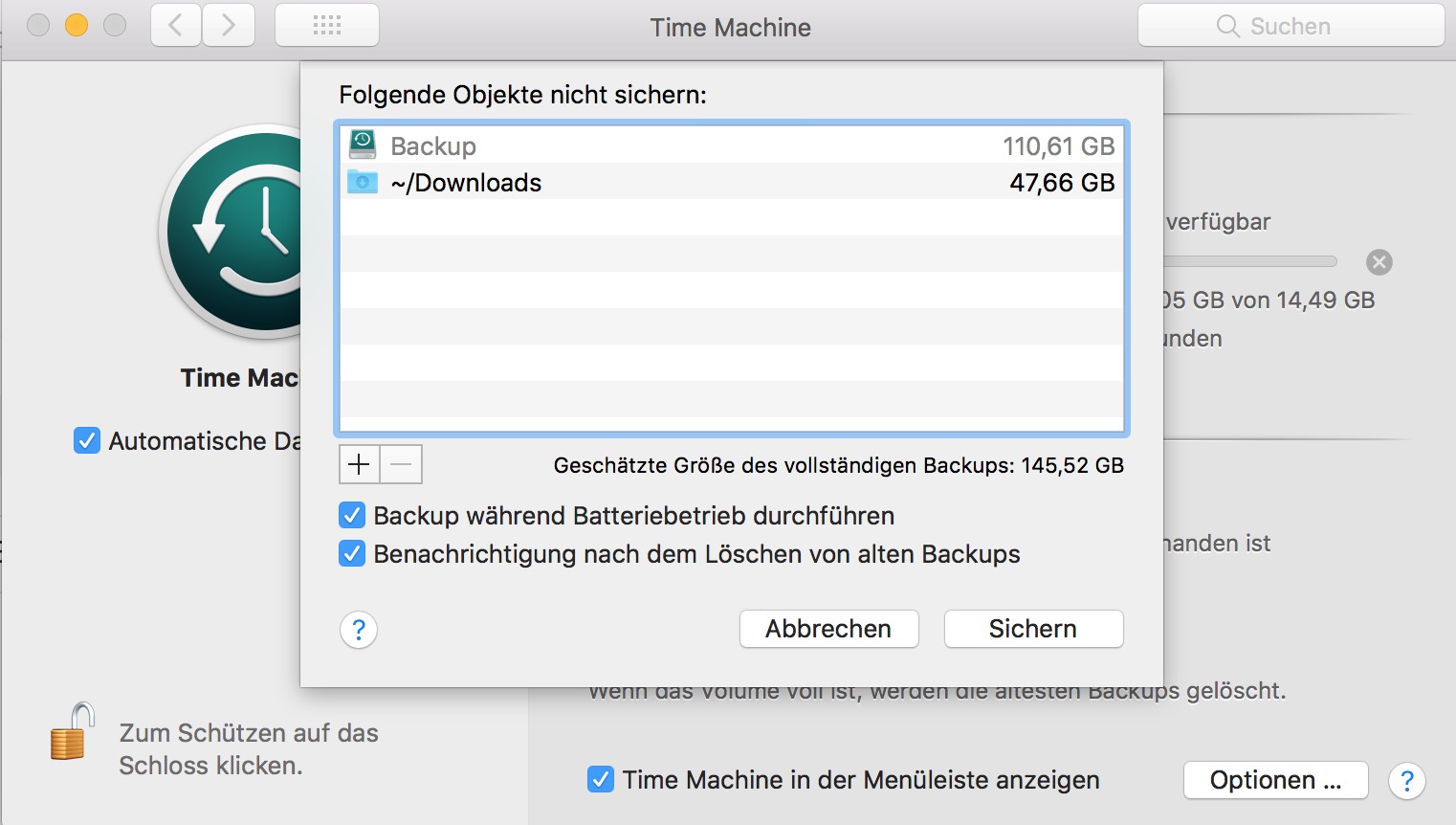Click the Backup disk icon in the list
Viewport: 1456px width, 825px height.
[363, 145]
